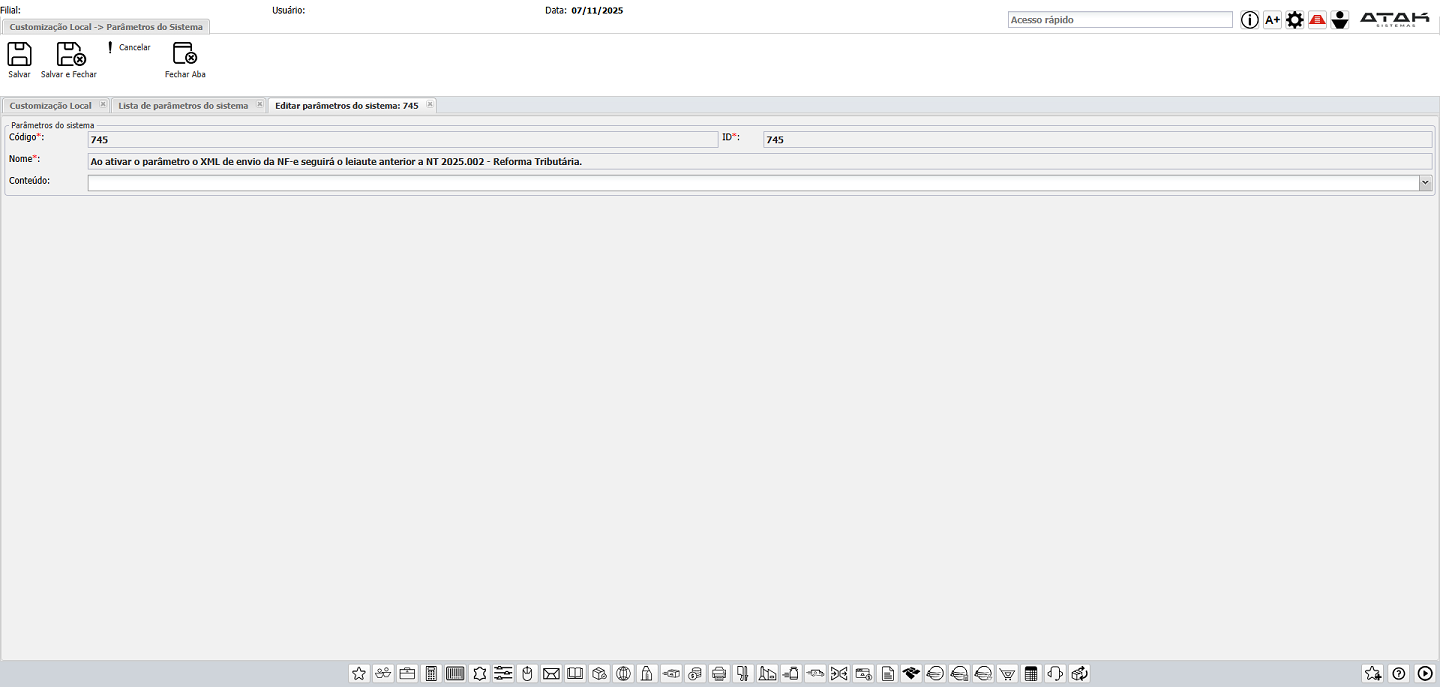
Task: Switch to Lista de parâmetros do sistema tab
Action: pyautogui.click(x=183, y=105)
